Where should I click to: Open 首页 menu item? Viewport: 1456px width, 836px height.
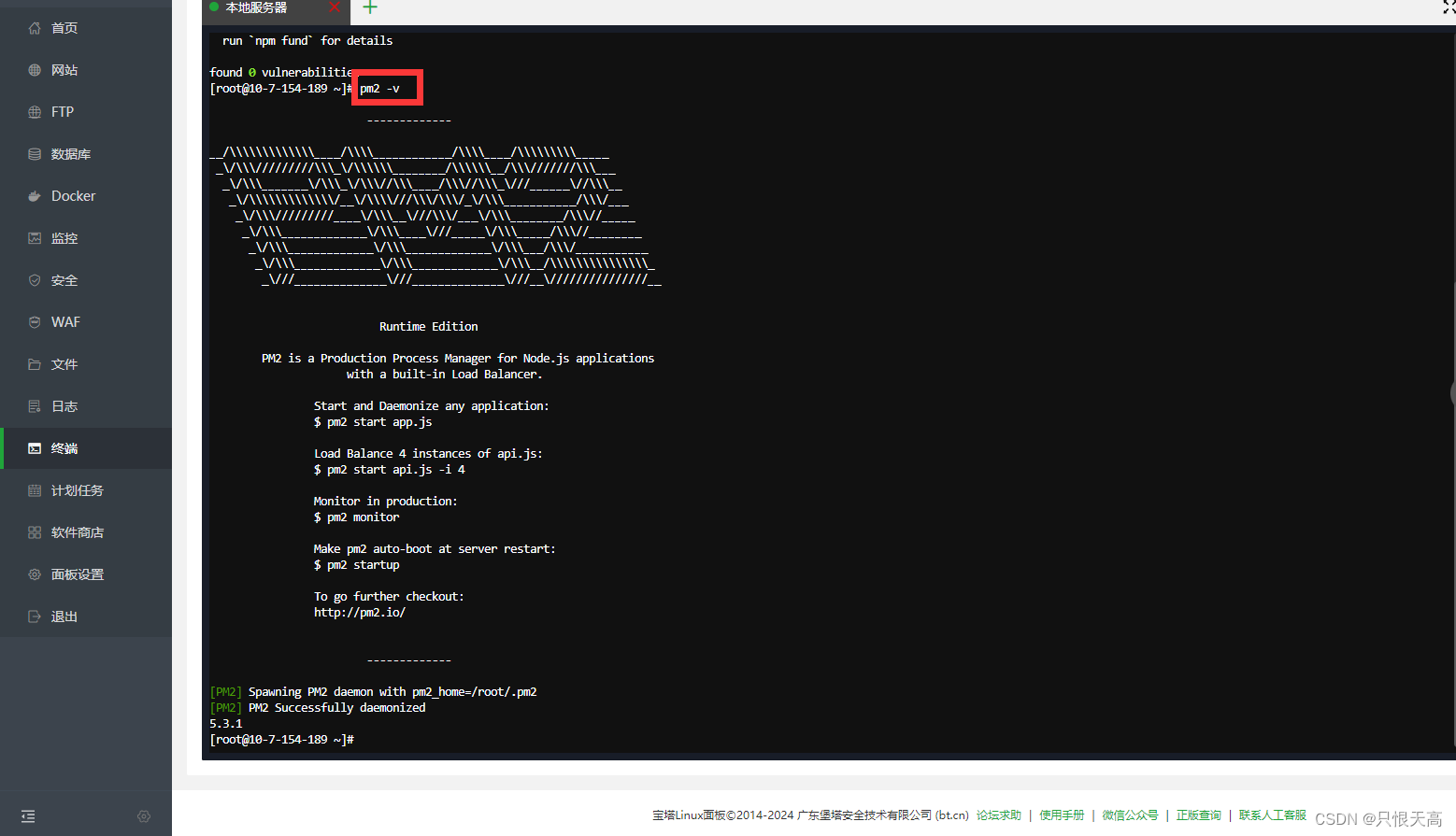click(86, 28)
